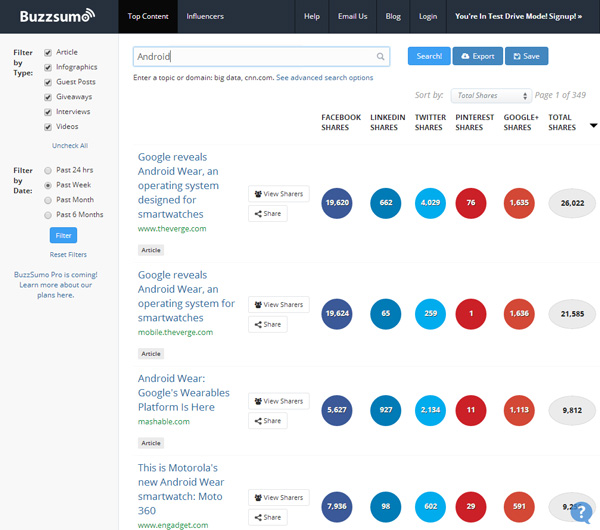Click the help question mark bubble
Screen dimensions: 600x530
[x=581, y=512]
